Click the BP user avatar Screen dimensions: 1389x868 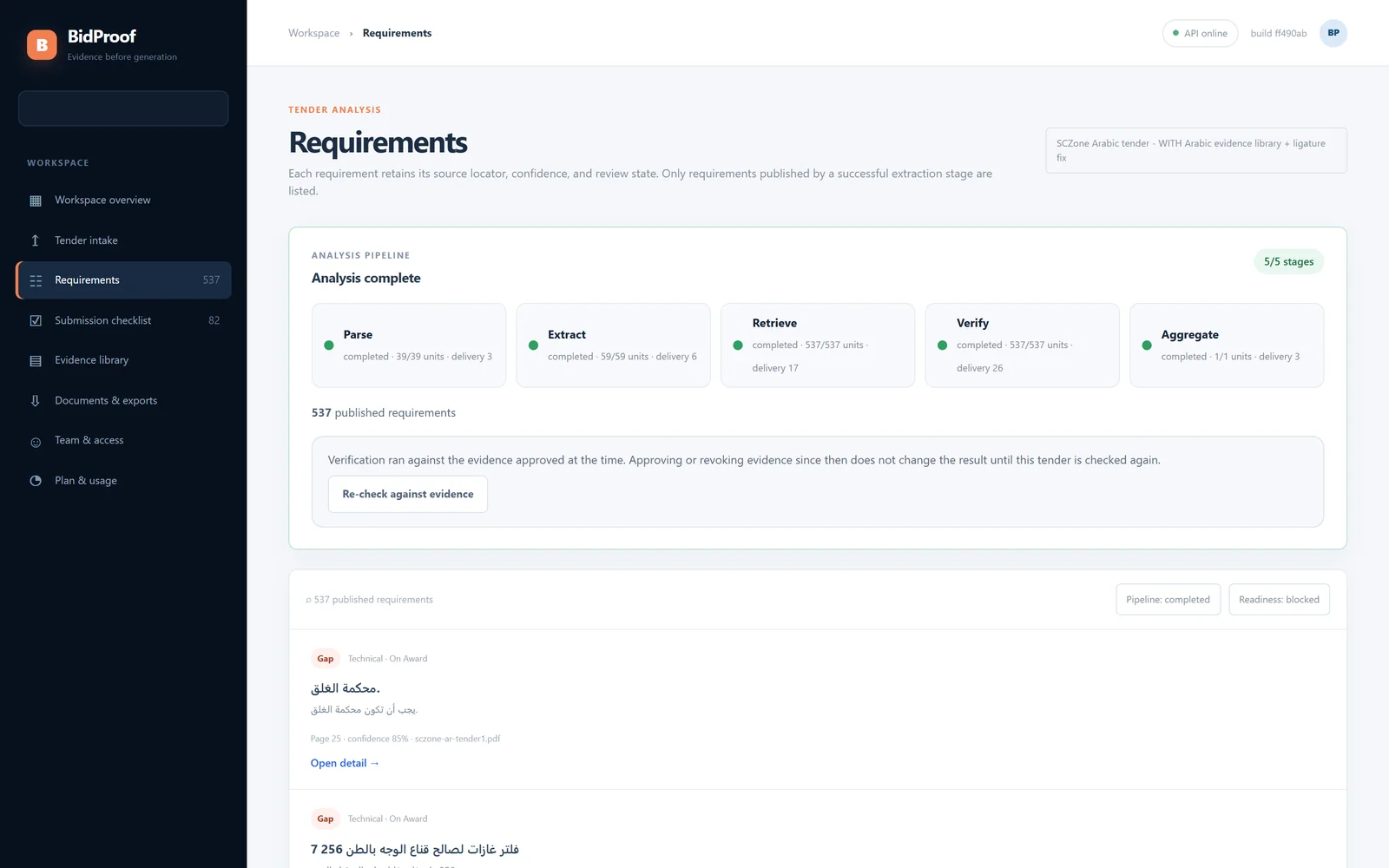point(1333,33)
